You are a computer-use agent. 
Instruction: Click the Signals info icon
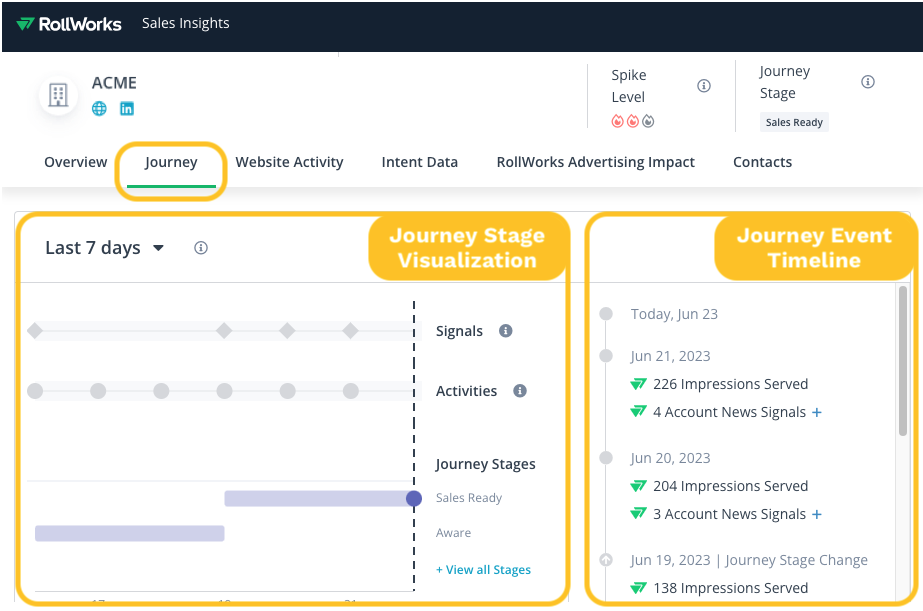506,331
